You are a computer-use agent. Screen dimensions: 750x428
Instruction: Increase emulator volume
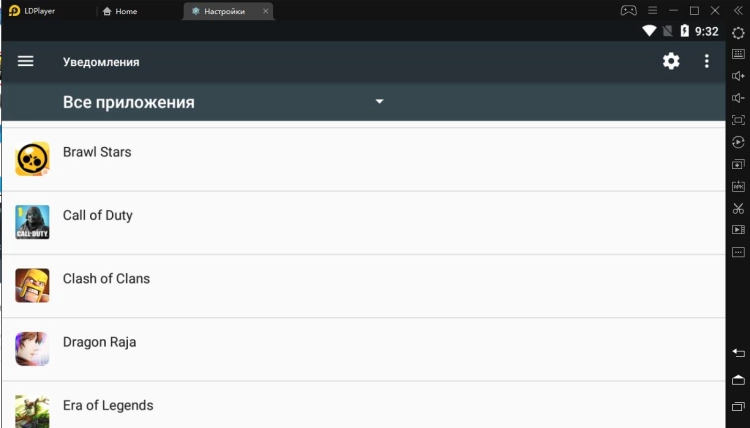(738, 76)
